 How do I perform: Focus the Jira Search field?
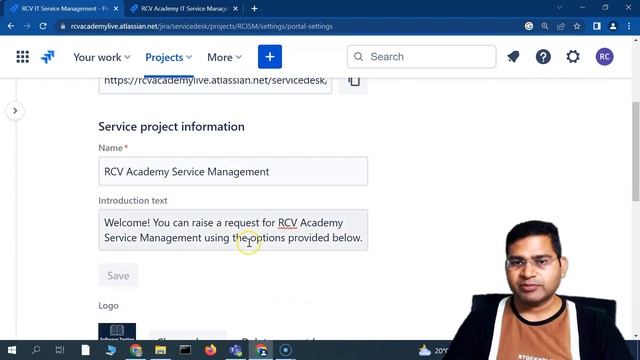[x=422, y=57]
